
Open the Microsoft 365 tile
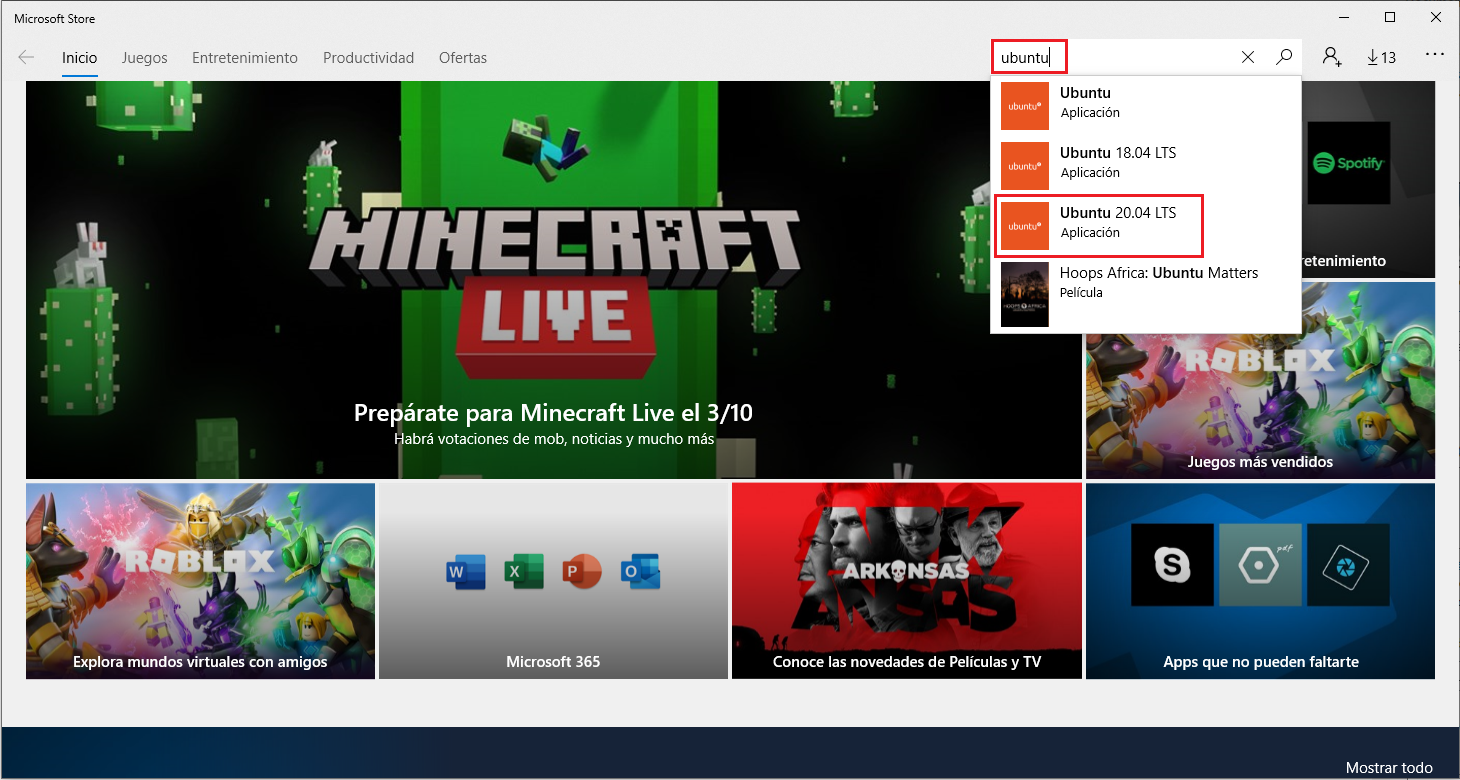(x=553, y=580)
